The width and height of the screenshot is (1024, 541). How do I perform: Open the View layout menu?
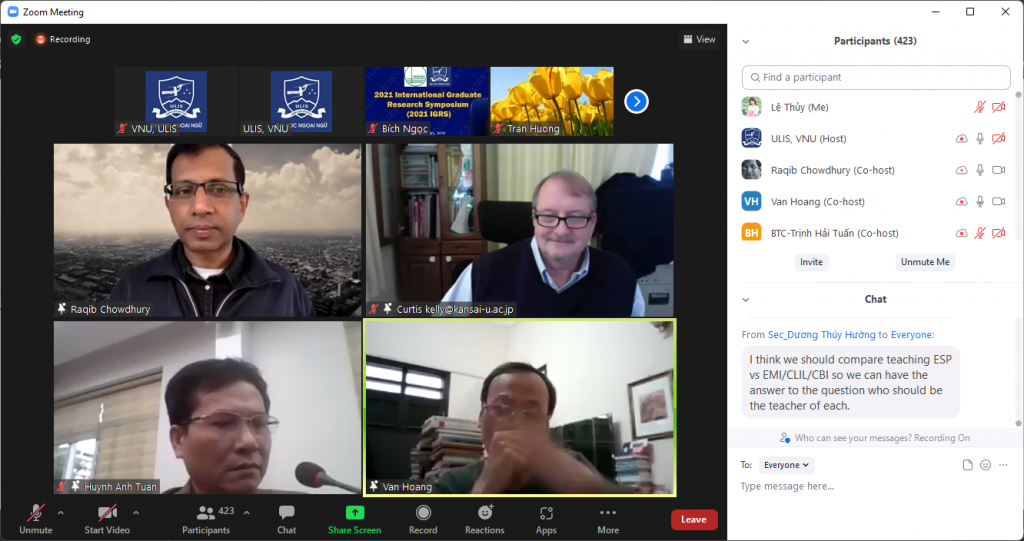tap(700, 39)
